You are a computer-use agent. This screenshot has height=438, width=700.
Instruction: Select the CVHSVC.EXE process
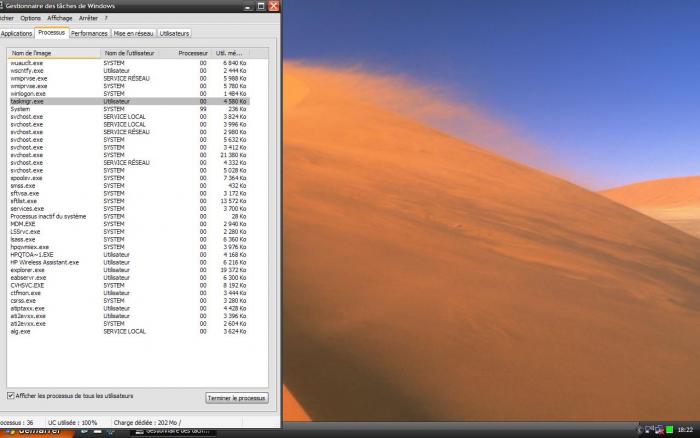tap(129, 285)
